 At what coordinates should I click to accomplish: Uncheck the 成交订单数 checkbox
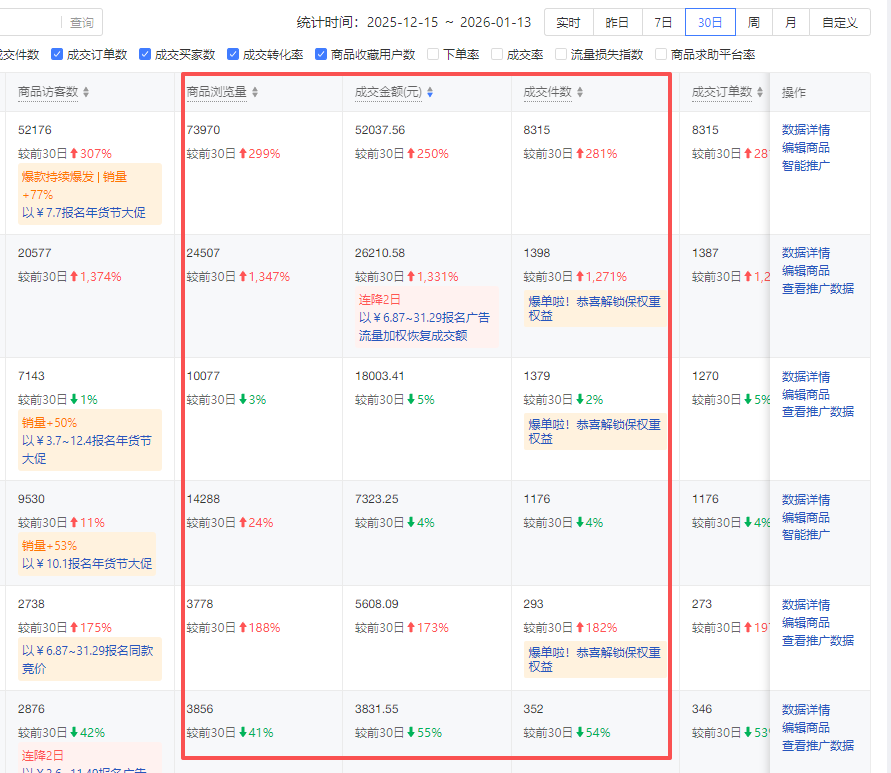tap(57, 54)
